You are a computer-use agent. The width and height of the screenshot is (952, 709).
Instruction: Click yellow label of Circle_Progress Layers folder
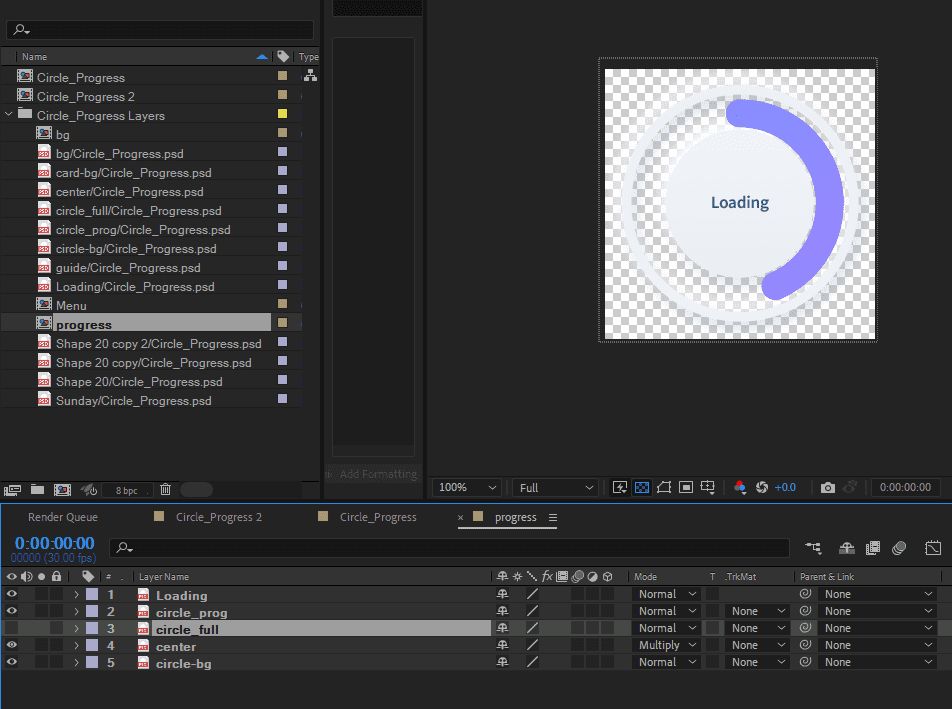click(282, 114)
